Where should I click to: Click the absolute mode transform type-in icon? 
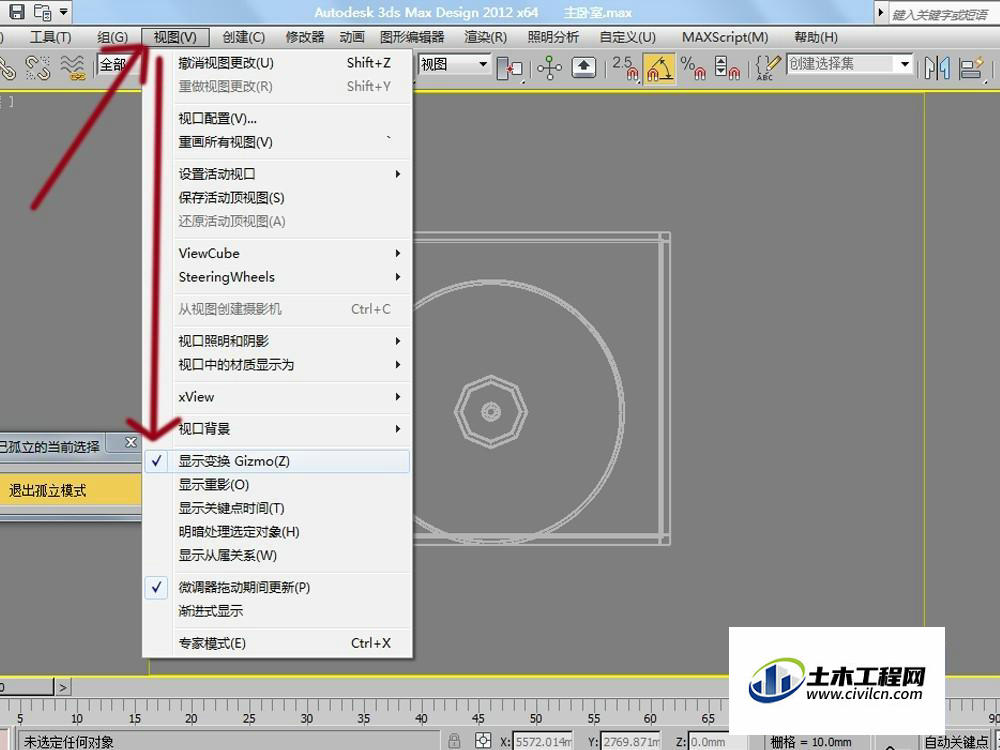click(x=483, y=740)
